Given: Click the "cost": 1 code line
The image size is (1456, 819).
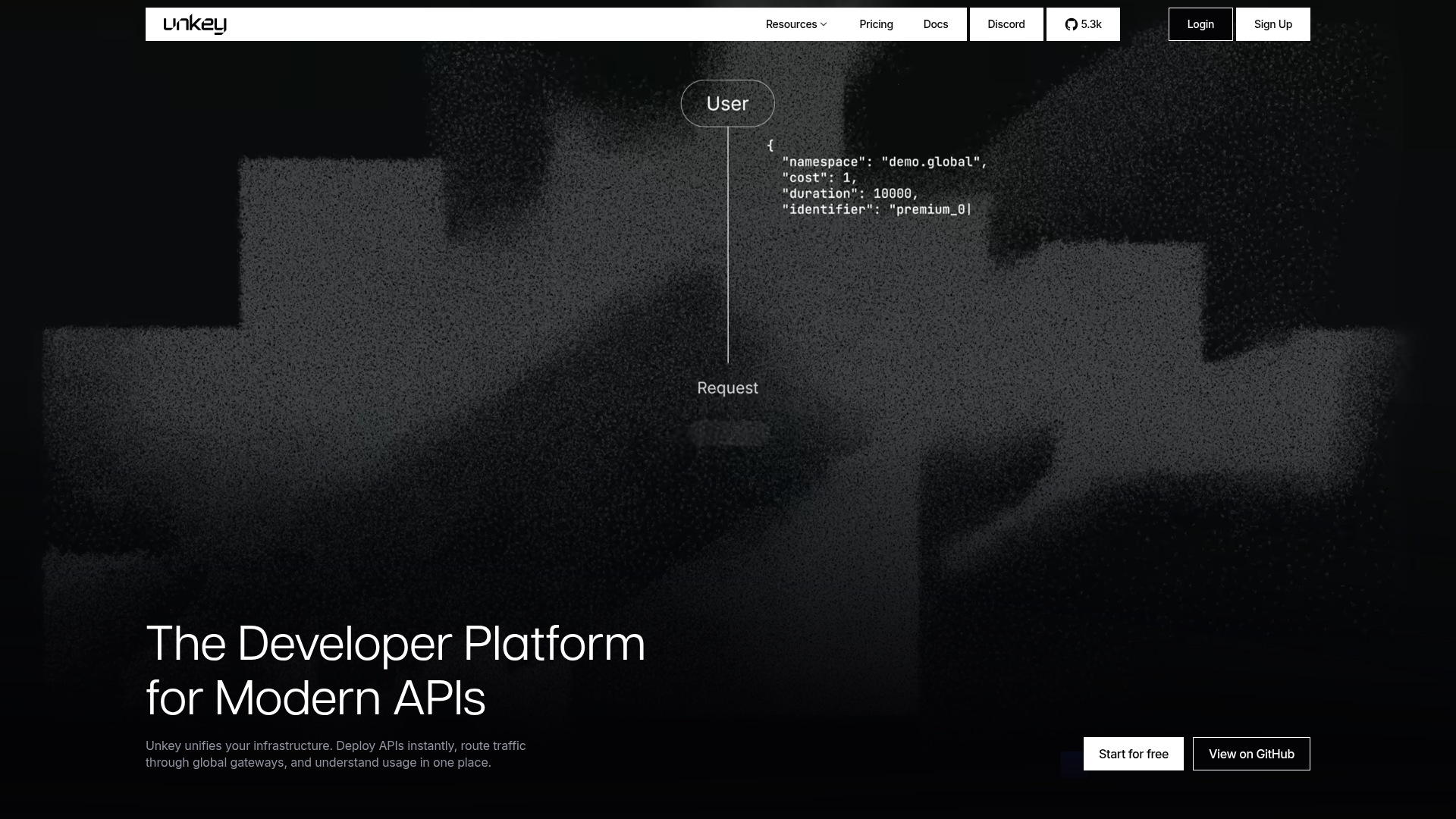Looking at the screenshot, I should click(x=820, y=177).
